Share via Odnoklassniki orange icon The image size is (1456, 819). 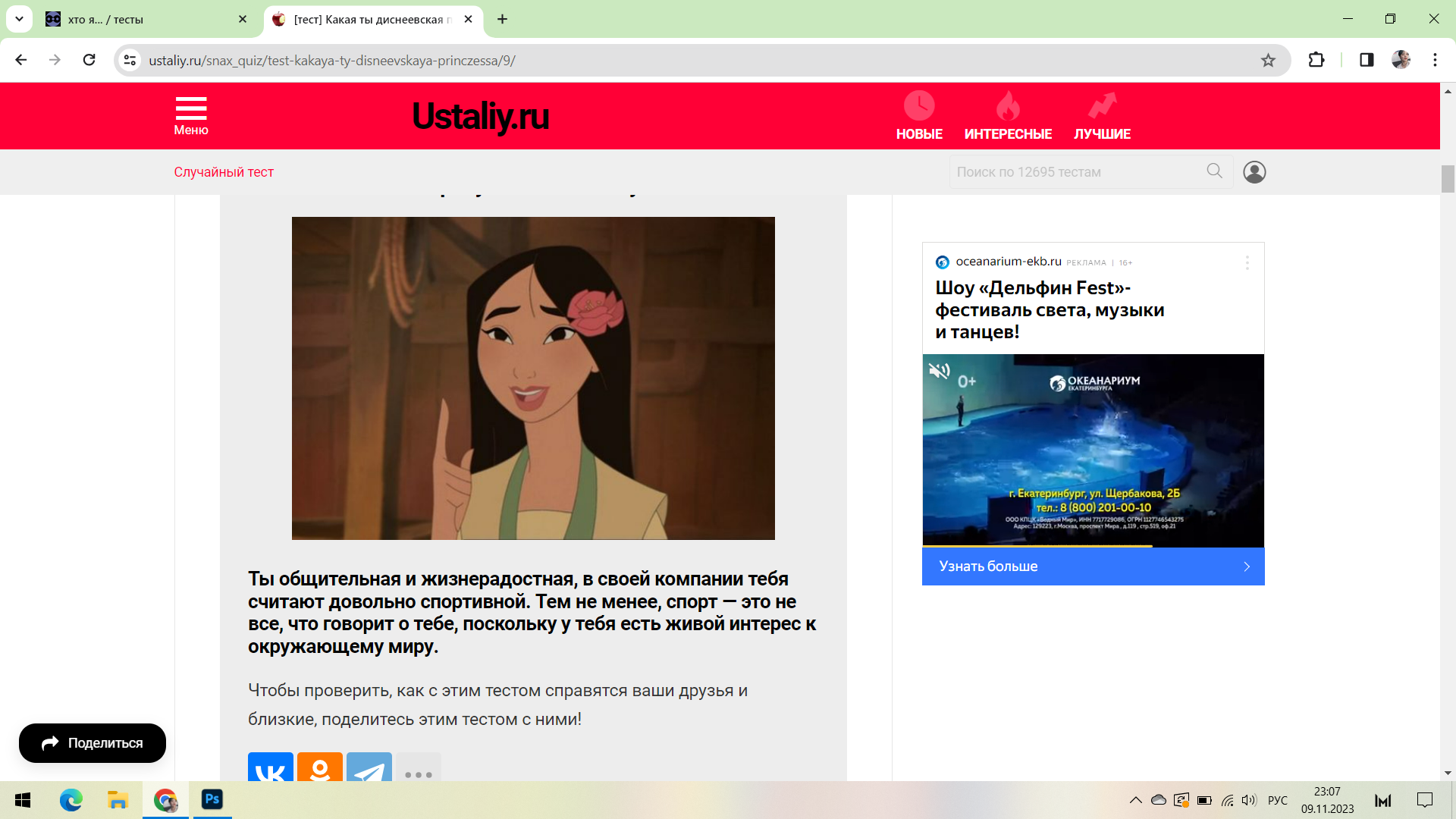pyautogui.click(x=320, y=767)
